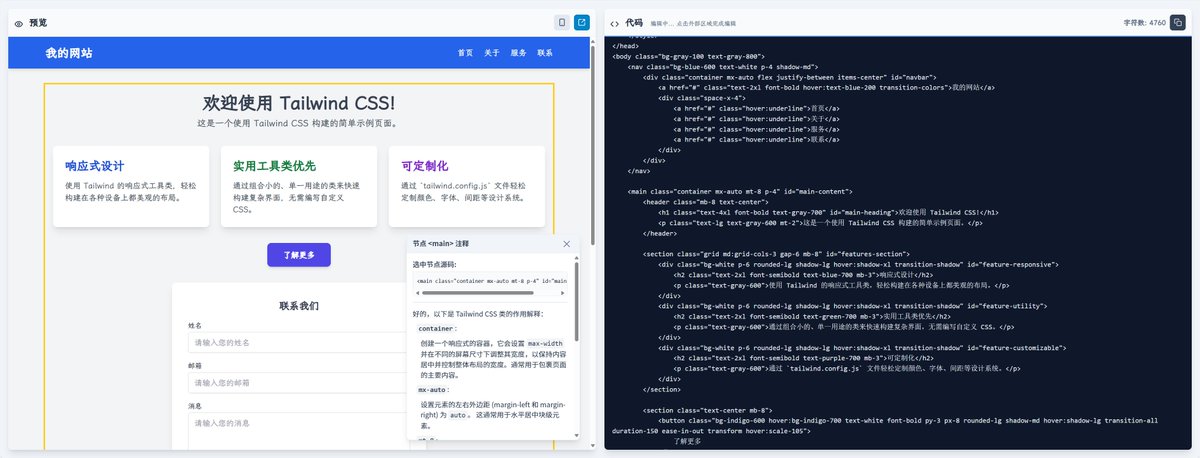1200x458 pixels.
Task: Click the <body class="bg-gray-100"> code line
Action: point(688,56)
